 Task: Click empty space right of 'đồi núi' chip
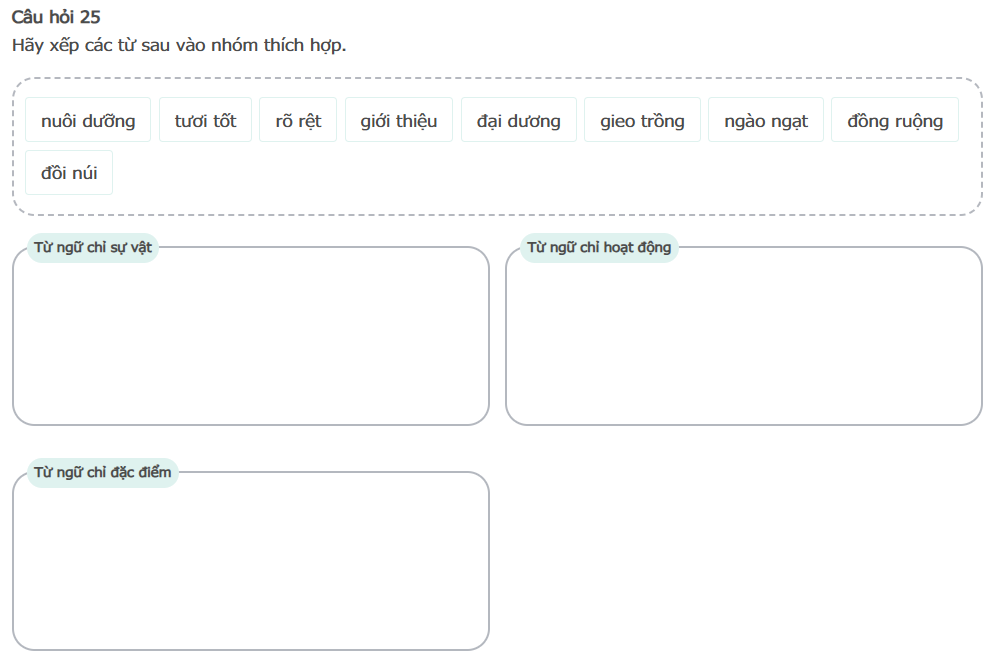500,175
